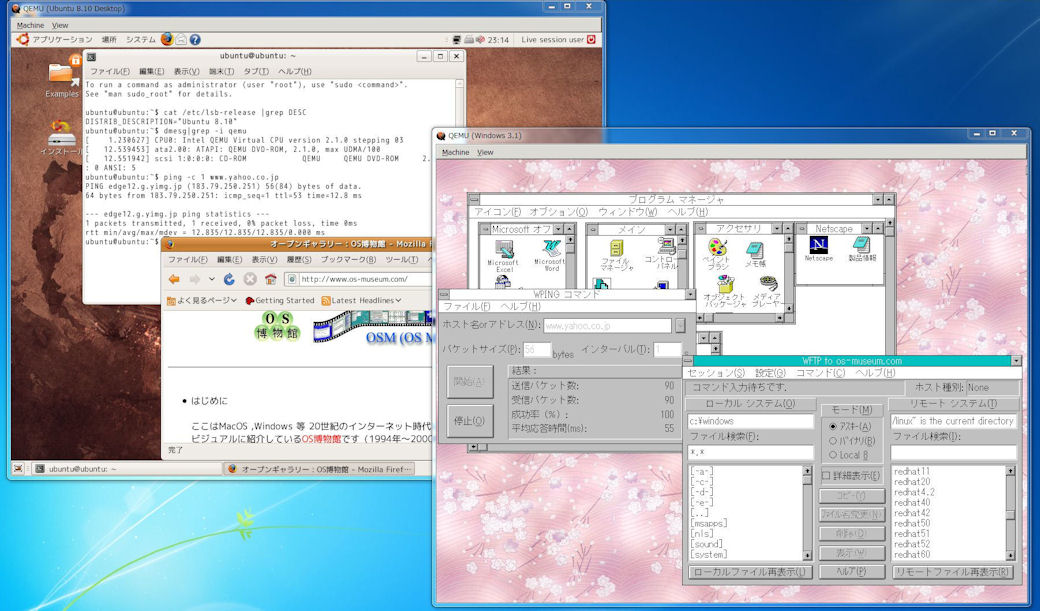
Task: Select アスキー(A) radio button in WFTP
Action: (833, 426)
